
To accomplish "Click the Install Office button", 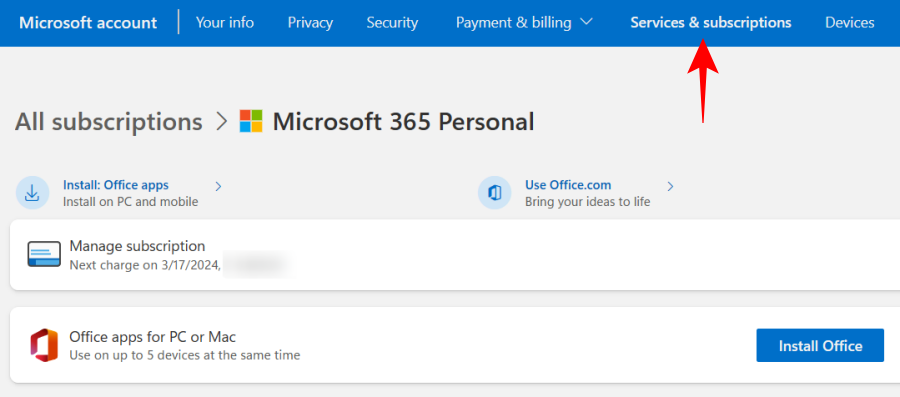I will click(820, 345).
